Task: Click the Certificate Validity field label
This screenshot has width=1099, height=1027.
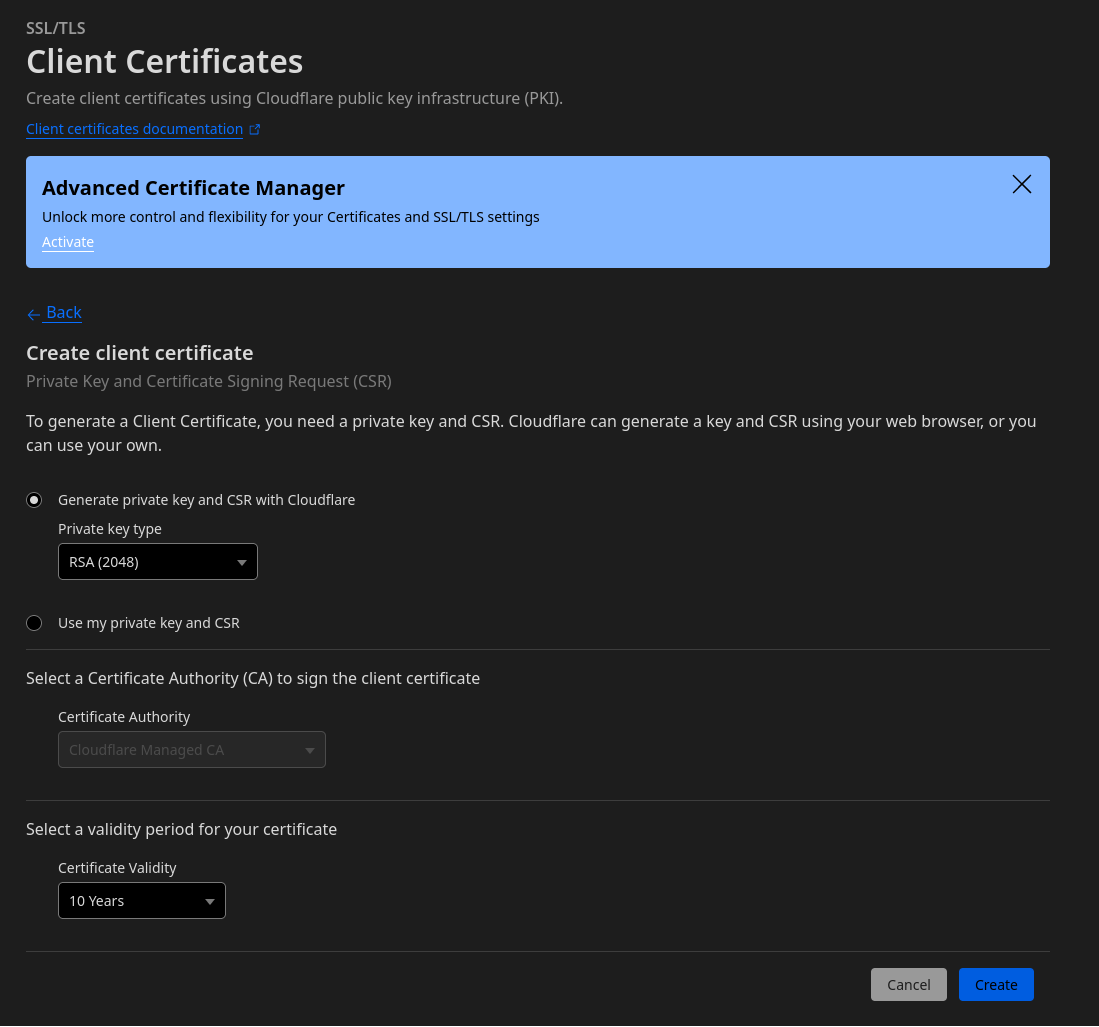Action: coord(117,868)
